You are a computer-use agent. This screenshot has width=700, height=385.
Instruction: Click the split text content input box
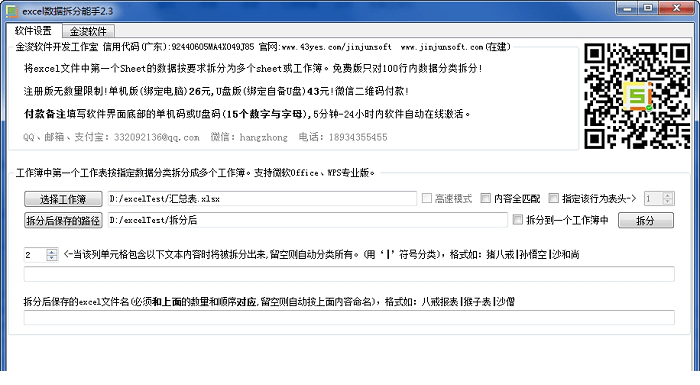pos(349,274)
